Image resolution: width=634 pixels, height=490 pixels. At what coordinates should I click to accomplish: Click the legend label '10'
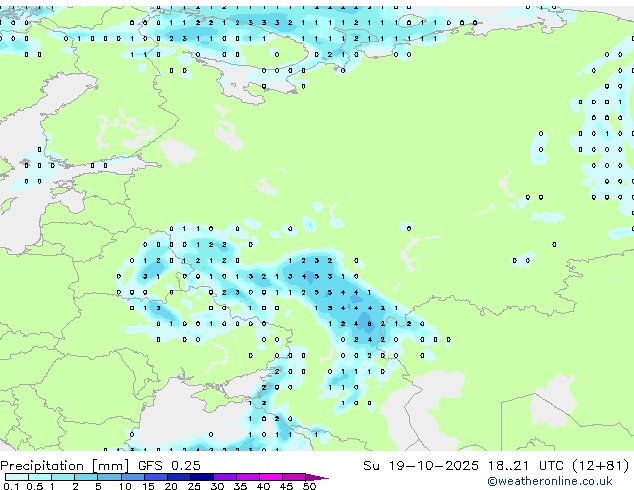(x=125, y=486)
